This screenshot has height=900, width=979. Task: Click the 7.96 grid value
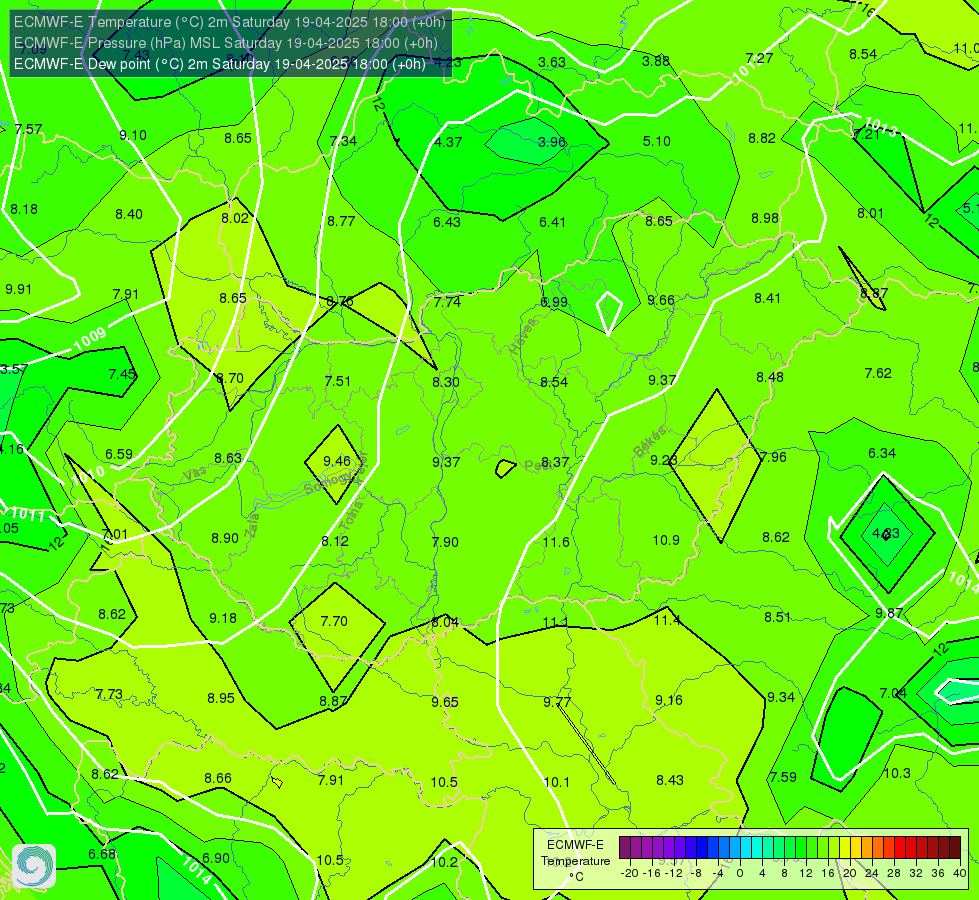[x=773, y=457]
